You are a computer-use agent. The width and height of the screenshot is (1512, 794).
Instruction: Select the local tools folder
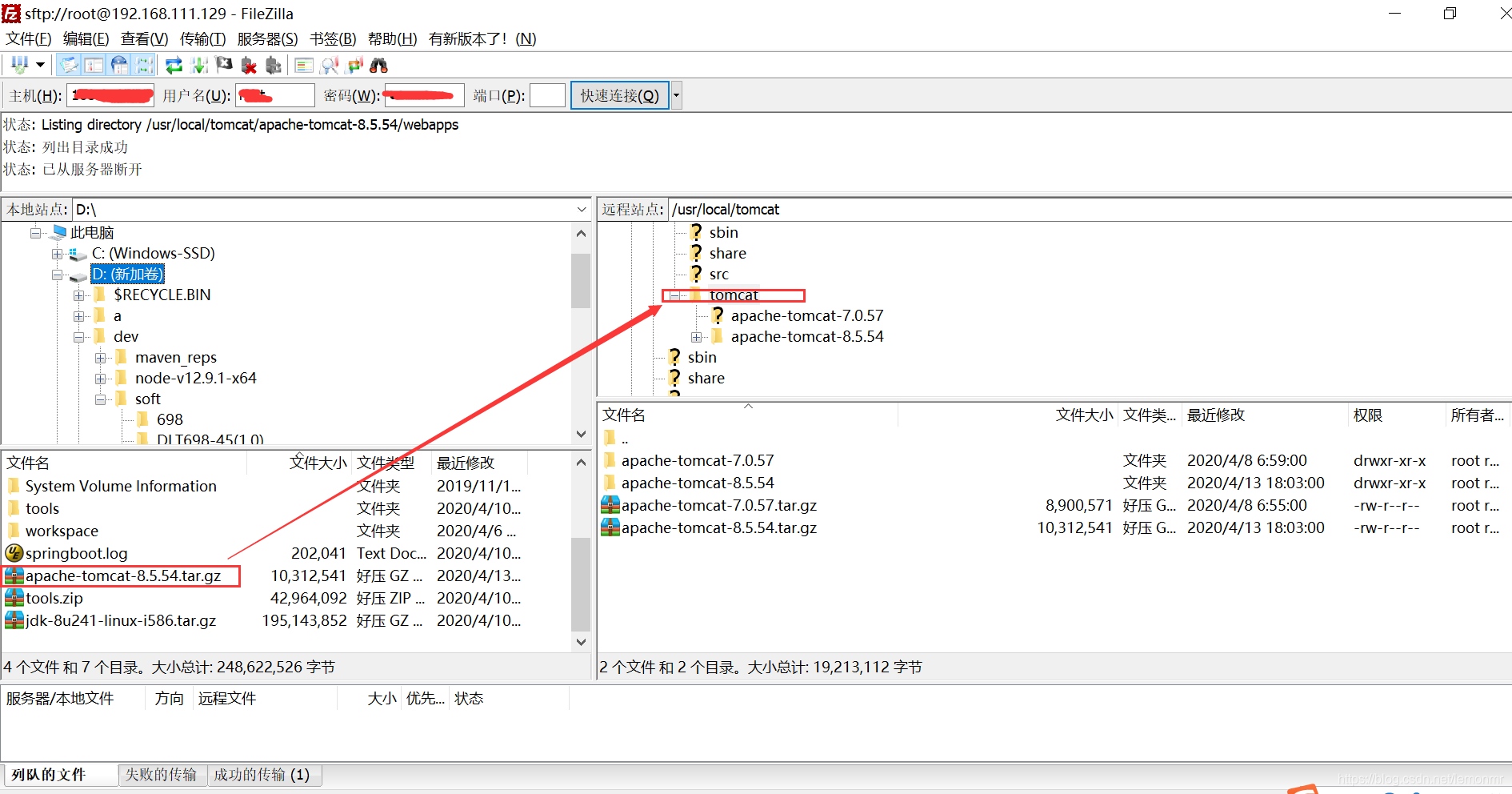coord(42,508)
